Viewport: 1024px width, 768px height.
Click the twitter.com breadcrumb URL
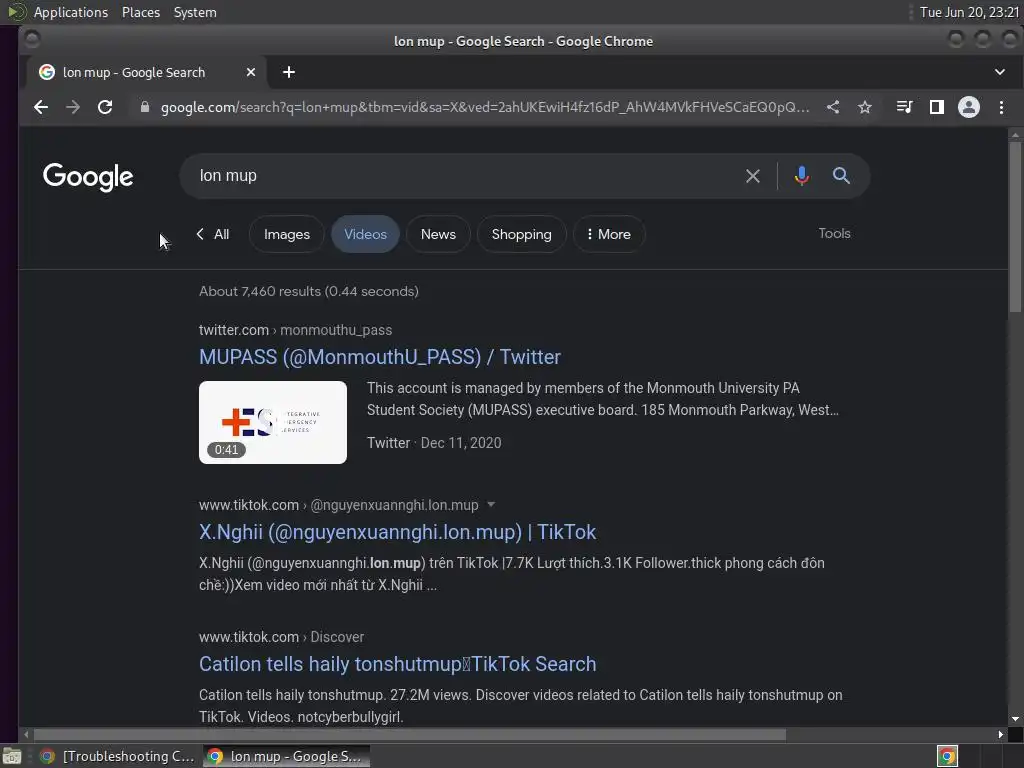click(x=295, y=330)
